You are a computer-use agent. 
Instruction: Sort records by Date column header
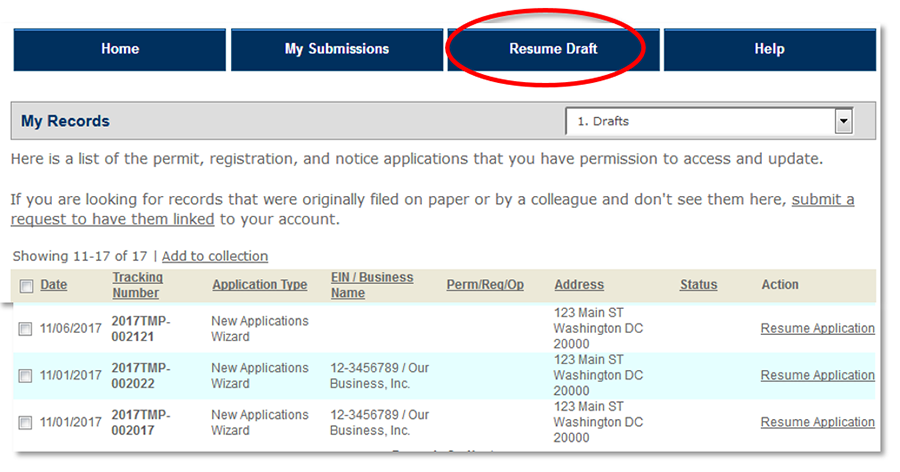pyautogui.click(x=54, y=285)
